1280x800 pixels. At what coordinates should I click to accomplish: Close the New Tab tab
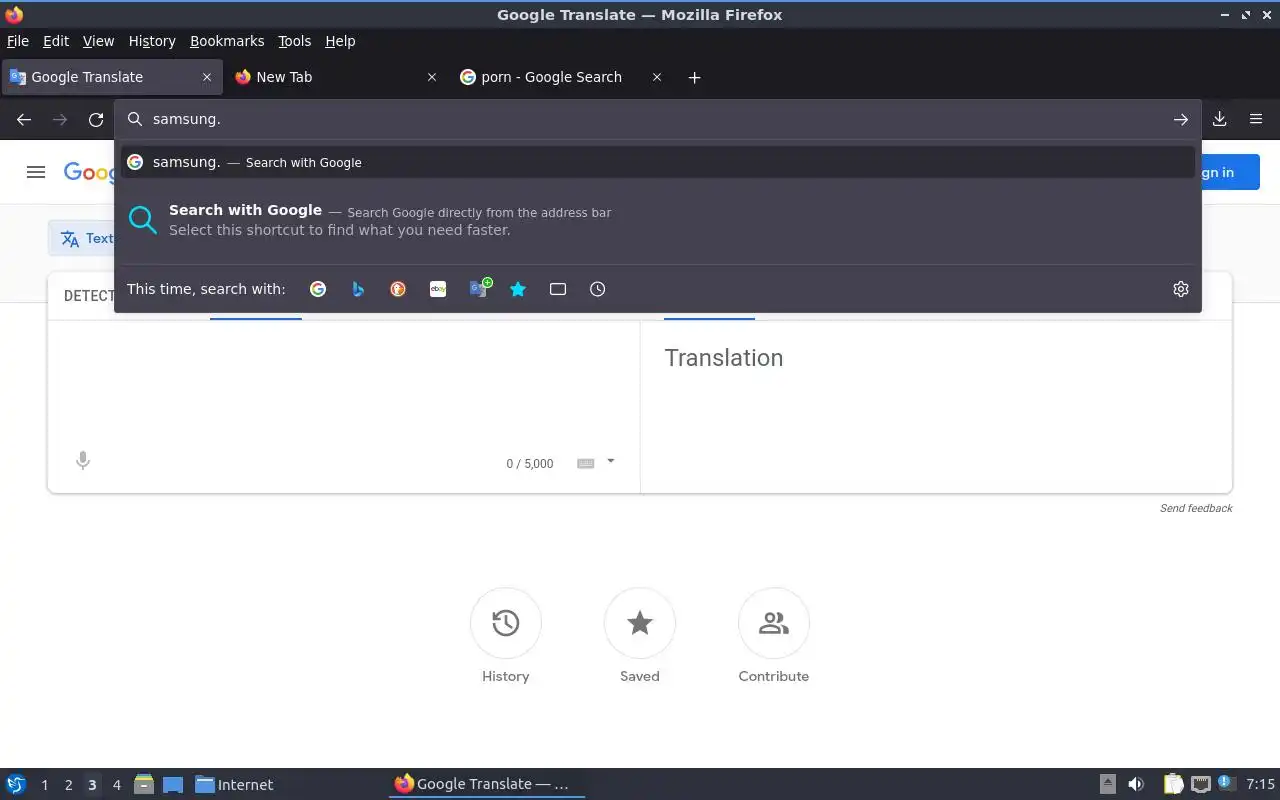[432, 77]
